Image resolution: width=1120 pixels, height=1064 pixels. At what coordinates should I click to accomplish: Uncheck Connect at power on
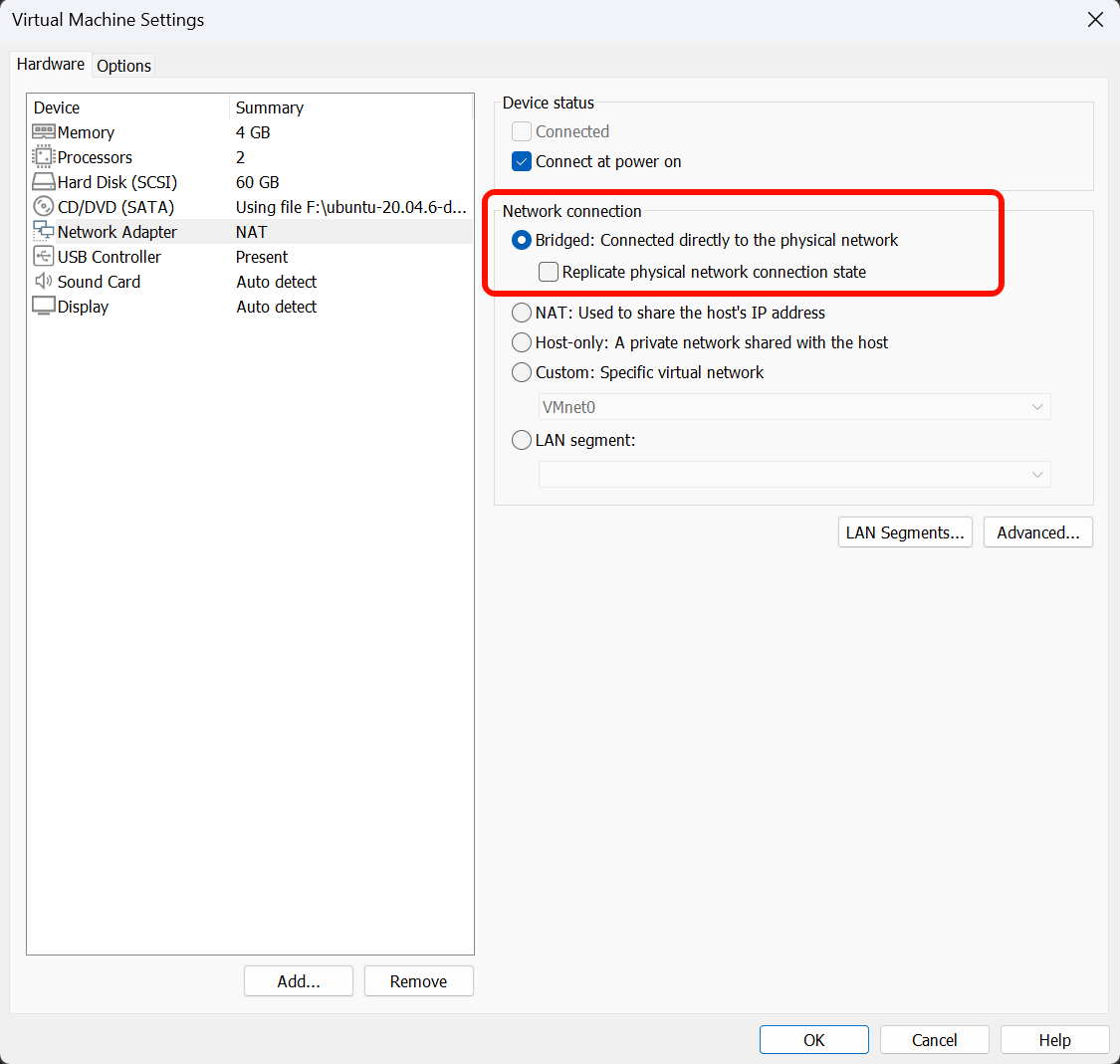(522, 161)
